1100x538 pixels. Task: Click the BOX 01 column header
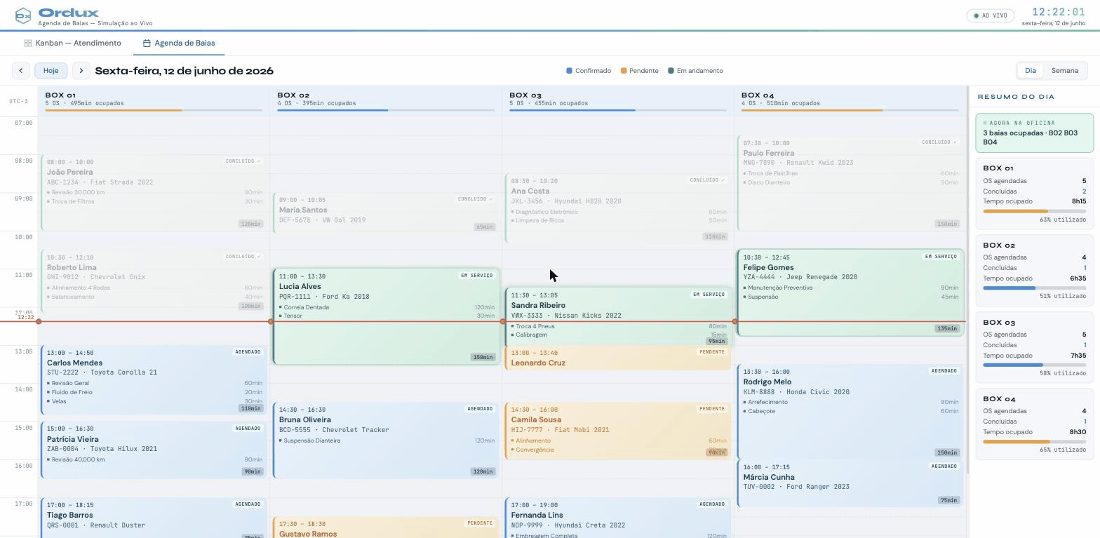153,100
